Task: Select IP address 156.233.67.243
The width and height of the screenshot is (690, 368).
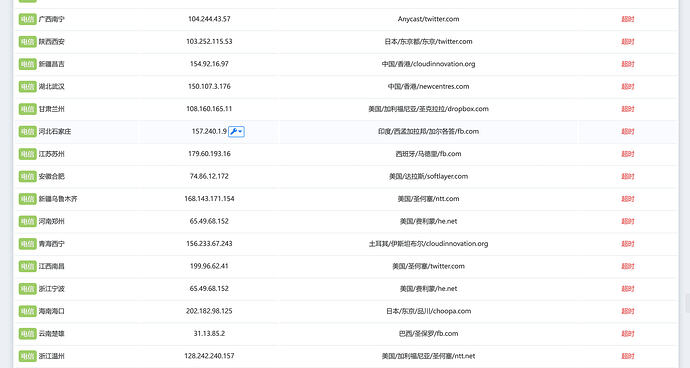Action: click(x=209, y=243)
